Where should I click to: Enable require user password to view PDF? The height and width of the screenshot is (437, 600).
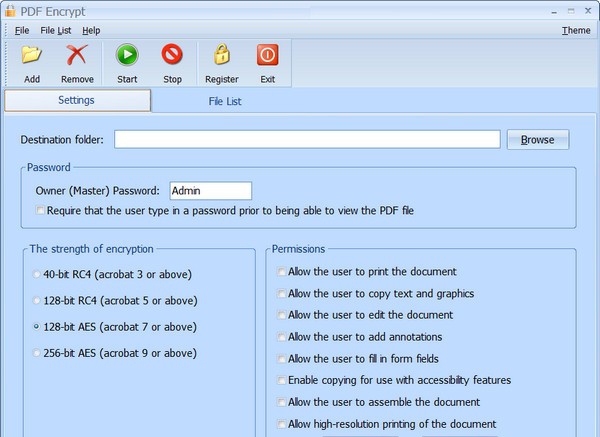(x=40, y=210)
